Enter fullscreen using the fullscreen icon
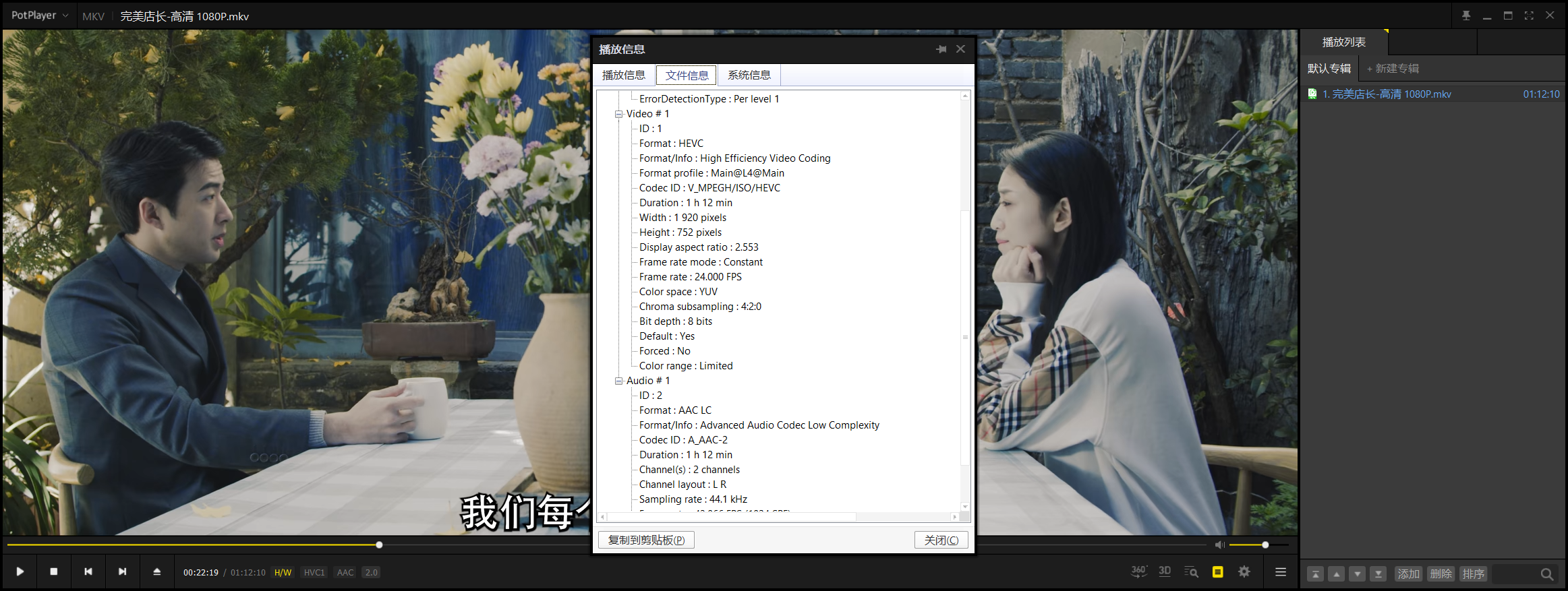Viewport: 1568px width, 591px height. point(1529,15)
